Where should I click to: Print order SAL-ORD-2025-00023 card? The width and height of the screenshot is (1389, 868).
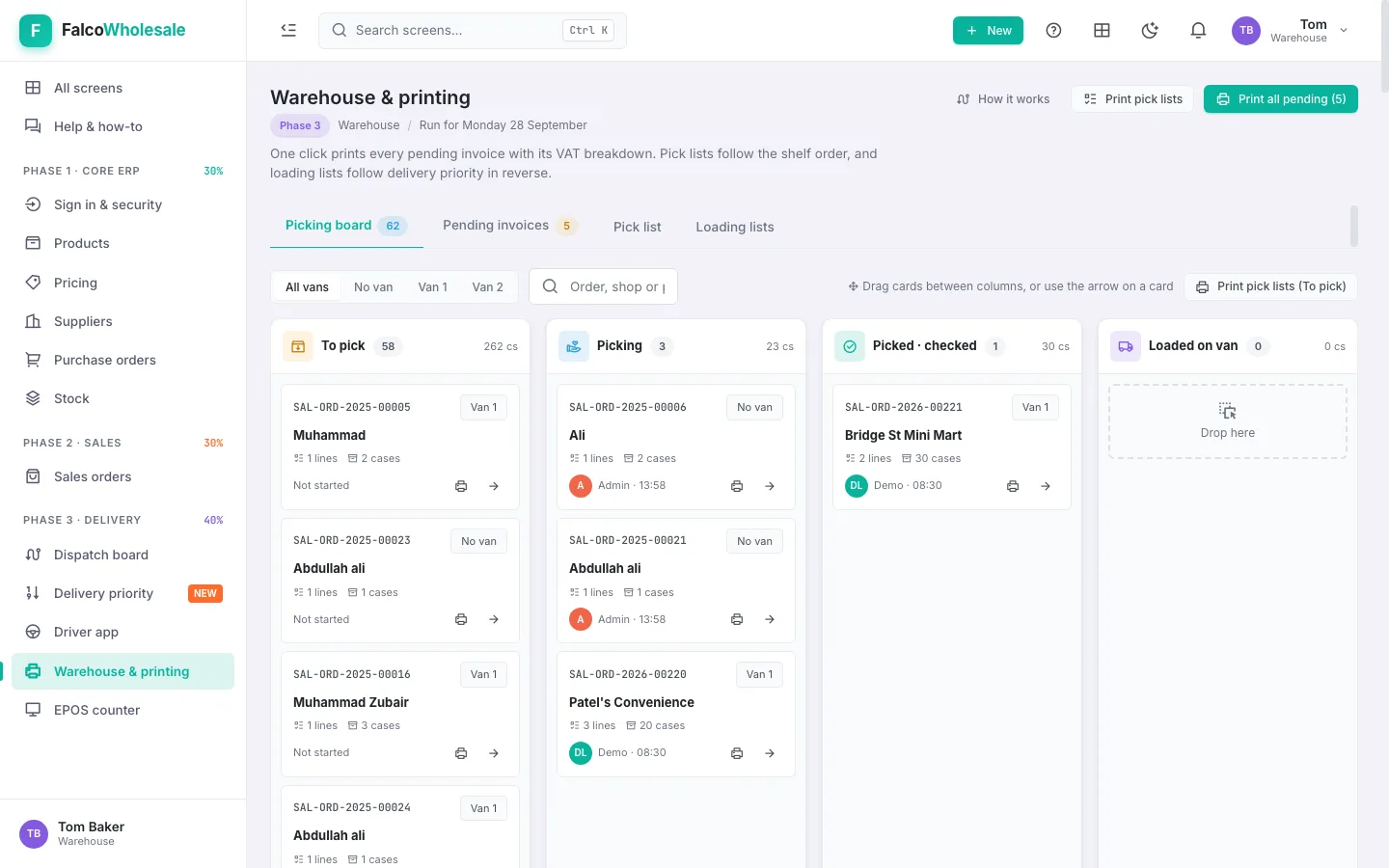pyautogui.click(x=461, y=619)
